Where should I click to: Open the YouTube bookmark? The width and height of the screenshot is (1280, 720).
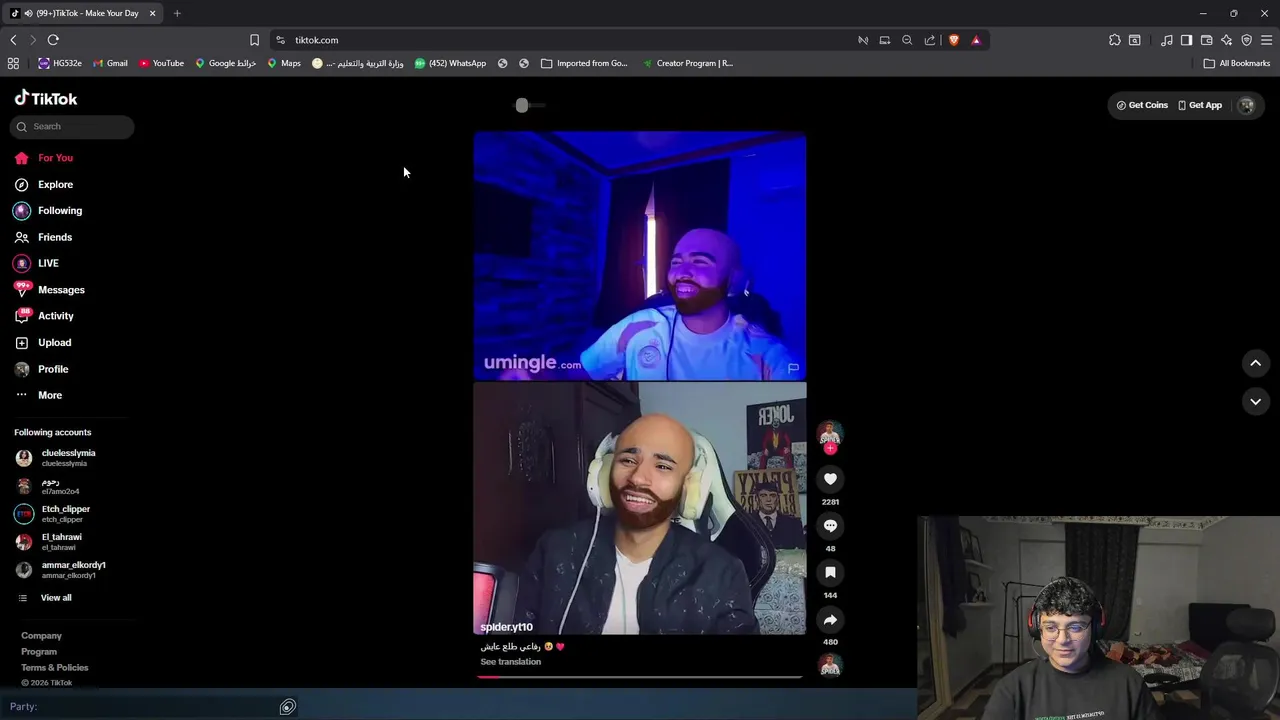pyautogui.click(x=161, y=63)
